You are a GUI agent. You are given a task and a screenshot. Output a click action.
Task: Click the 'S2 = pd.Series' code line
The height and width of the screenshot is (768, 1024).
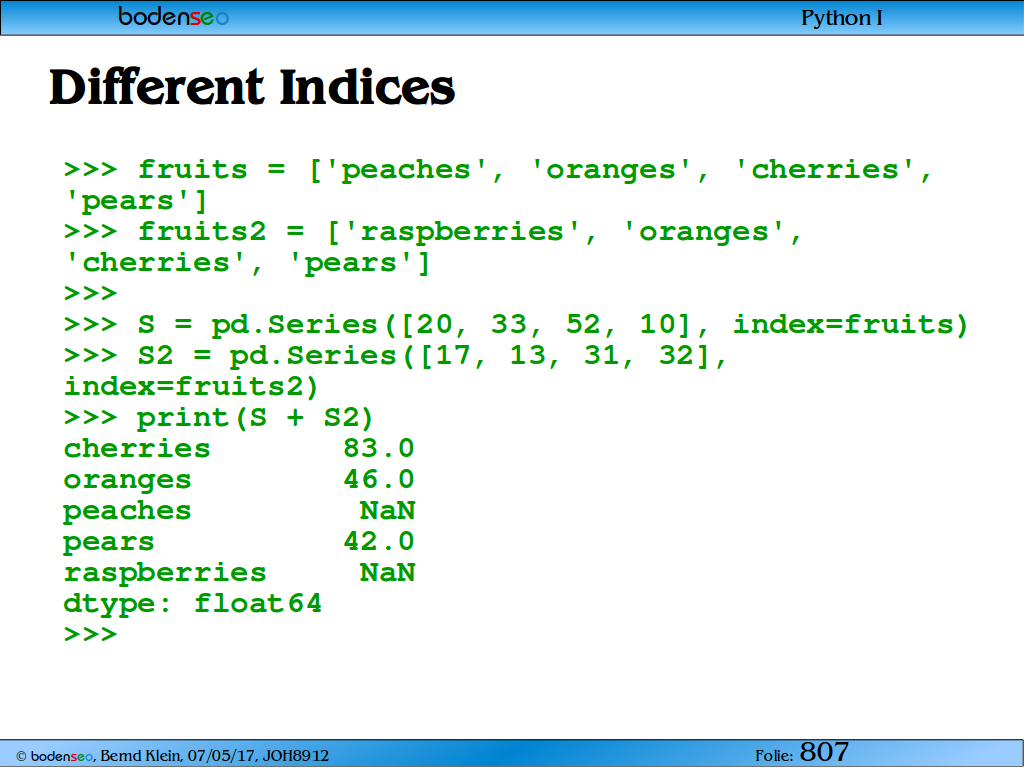(x=395, y=356)
